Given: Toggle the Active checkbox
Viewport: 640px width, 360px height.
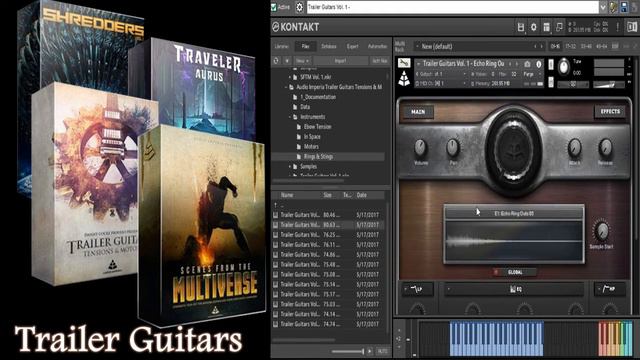Looking at the screenshot, I should pyautogui.click(x=274, y=7).
